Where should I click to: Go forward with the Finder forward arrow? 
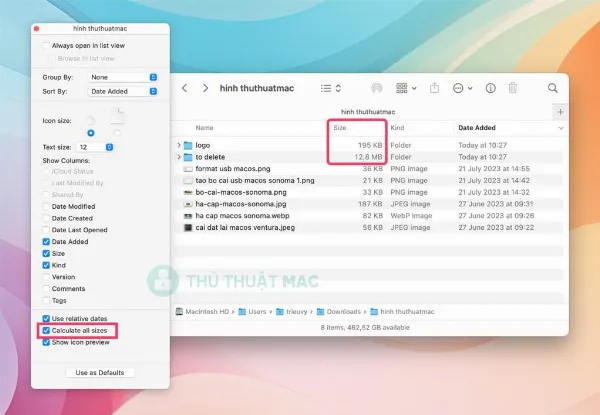click(x=205, y=88)
